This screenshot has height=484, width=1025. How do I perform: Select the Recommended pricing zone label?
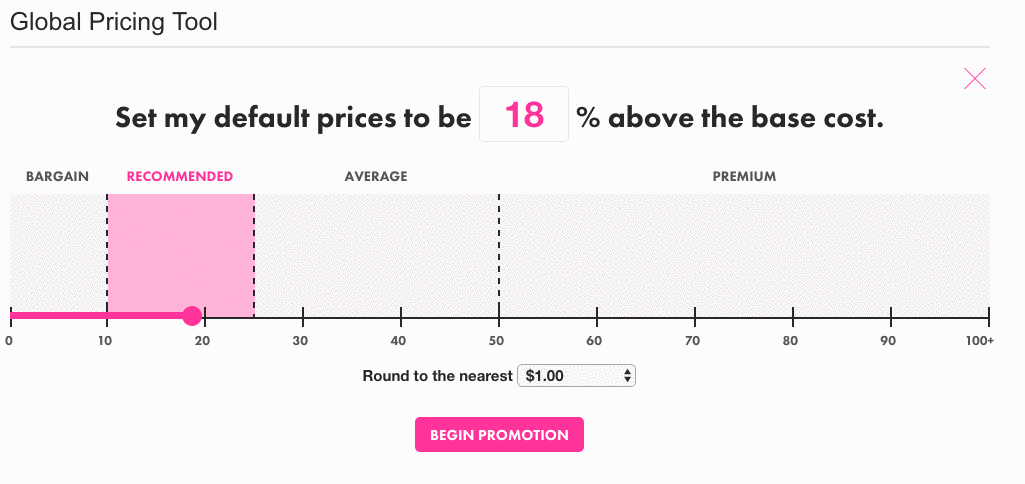click(x=180, y=177)
